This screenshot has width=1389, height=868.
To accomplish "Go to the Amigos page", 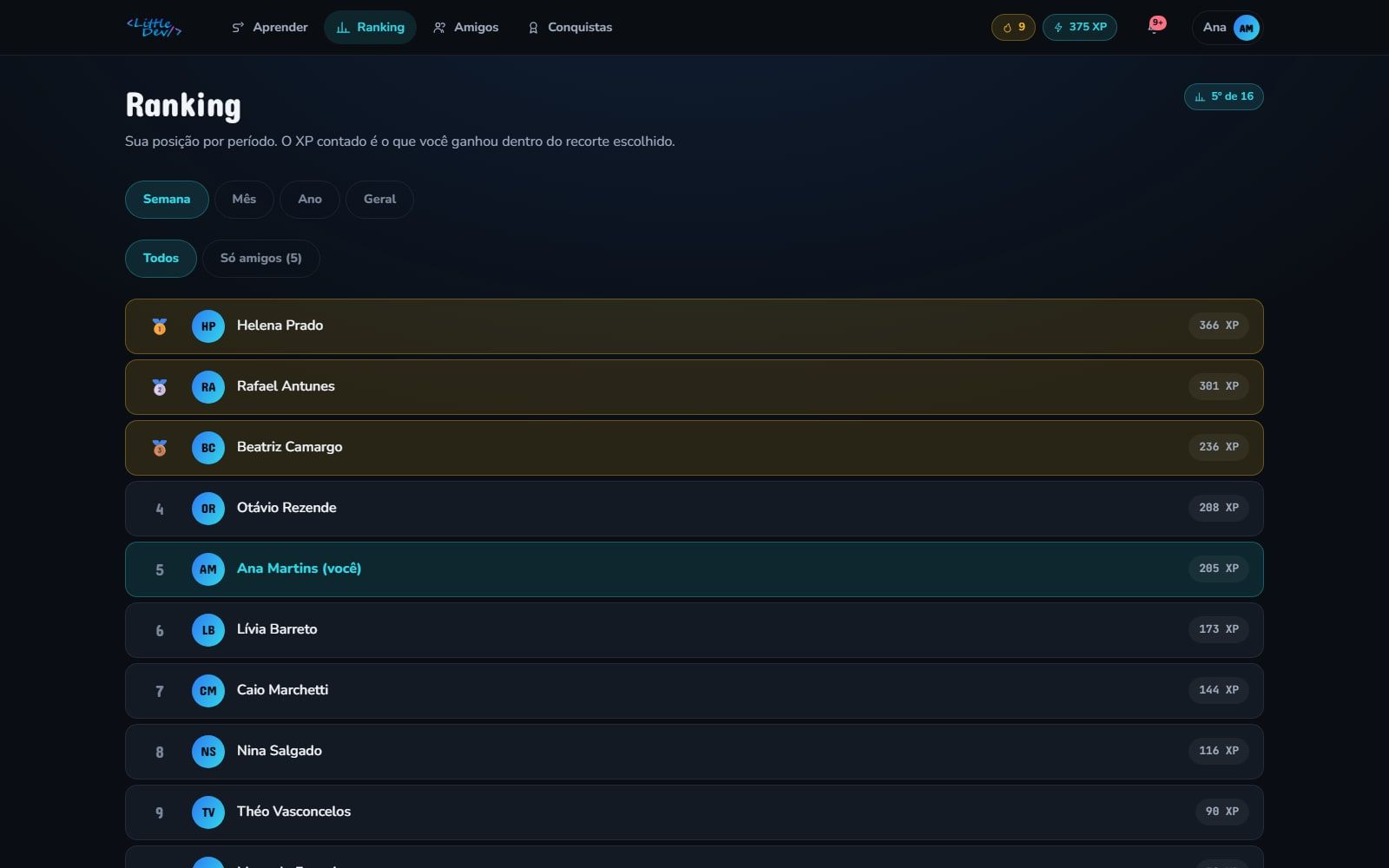I will click(465, 27).
